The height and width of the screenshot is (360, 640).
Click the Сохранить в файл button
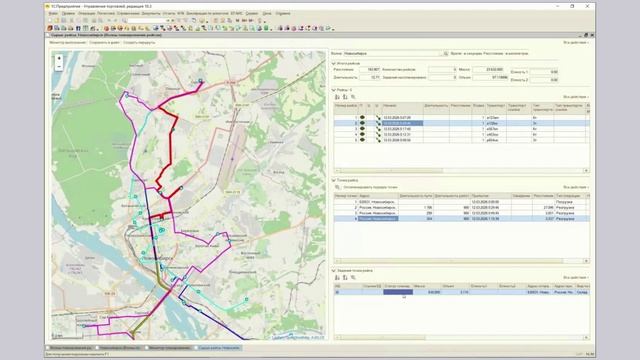pos(104,42)
